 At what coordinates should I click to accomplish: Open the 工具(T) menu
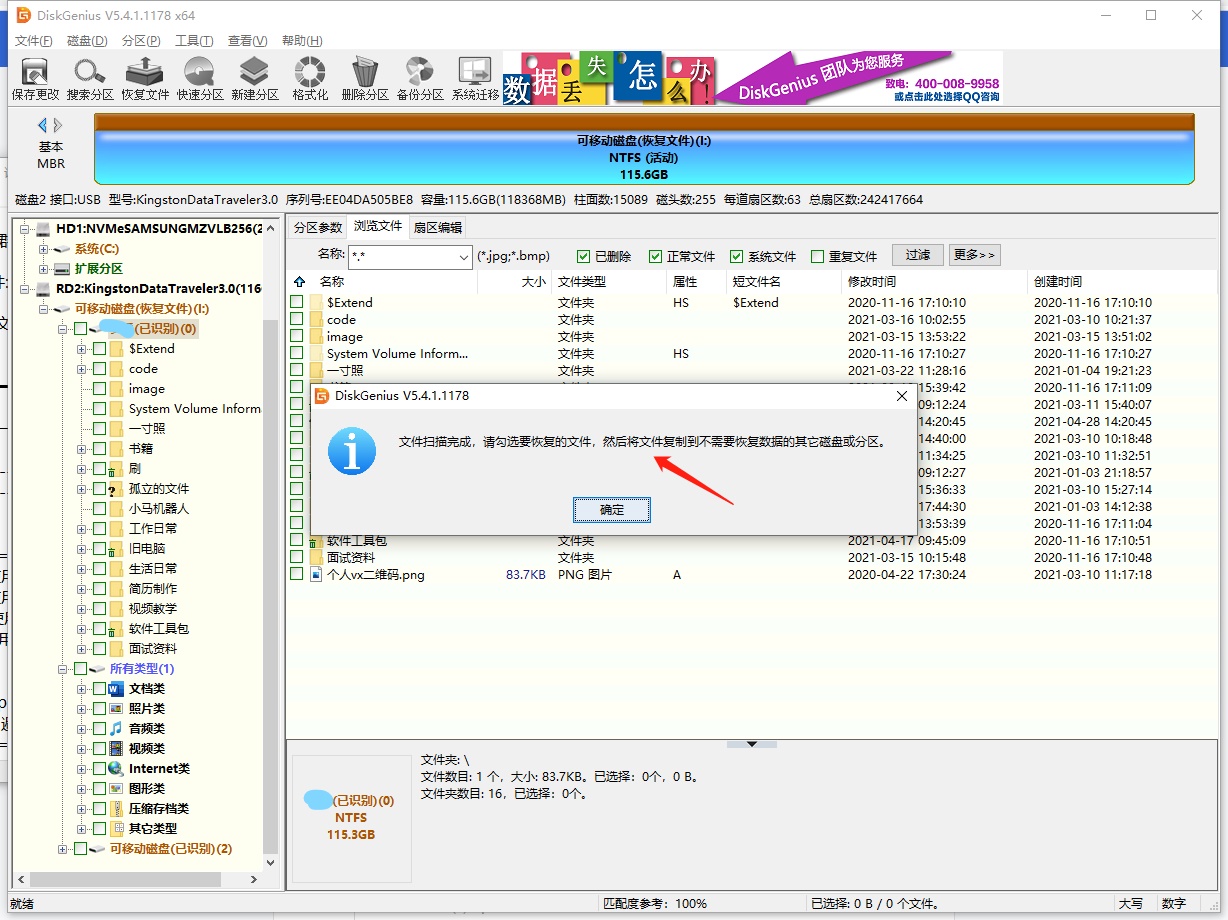194,41
